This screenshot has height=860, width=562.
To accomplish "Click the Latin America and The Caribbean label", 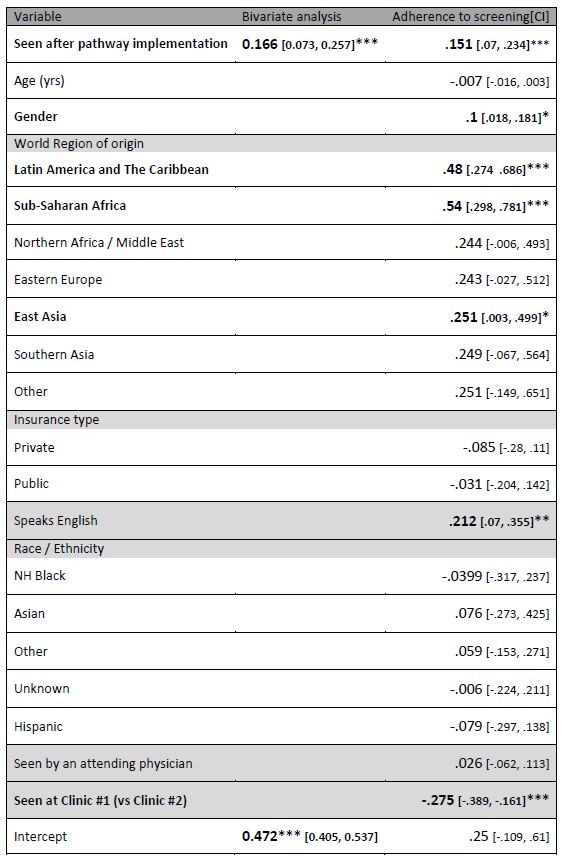I will pos(111,169).
